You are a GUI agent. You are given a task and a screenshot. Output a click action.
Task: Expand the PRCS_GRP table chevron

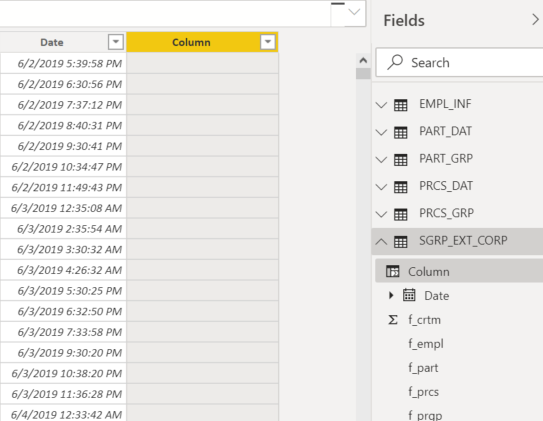[381, 214]
